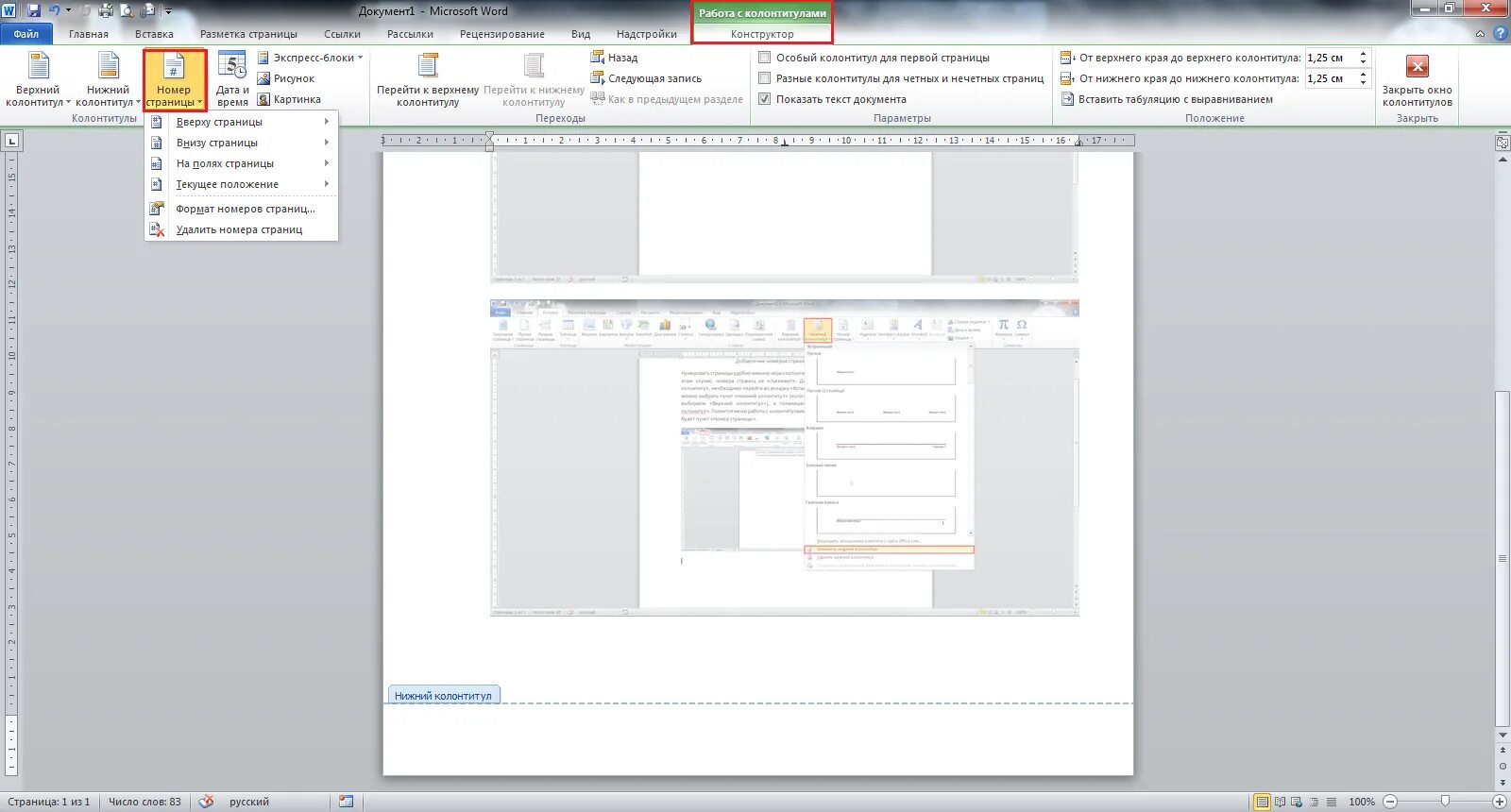Click the macro recording icon in the status bar
This screenshot has height=812, width=1511.
pyautogui.click(x=347, y=802)
